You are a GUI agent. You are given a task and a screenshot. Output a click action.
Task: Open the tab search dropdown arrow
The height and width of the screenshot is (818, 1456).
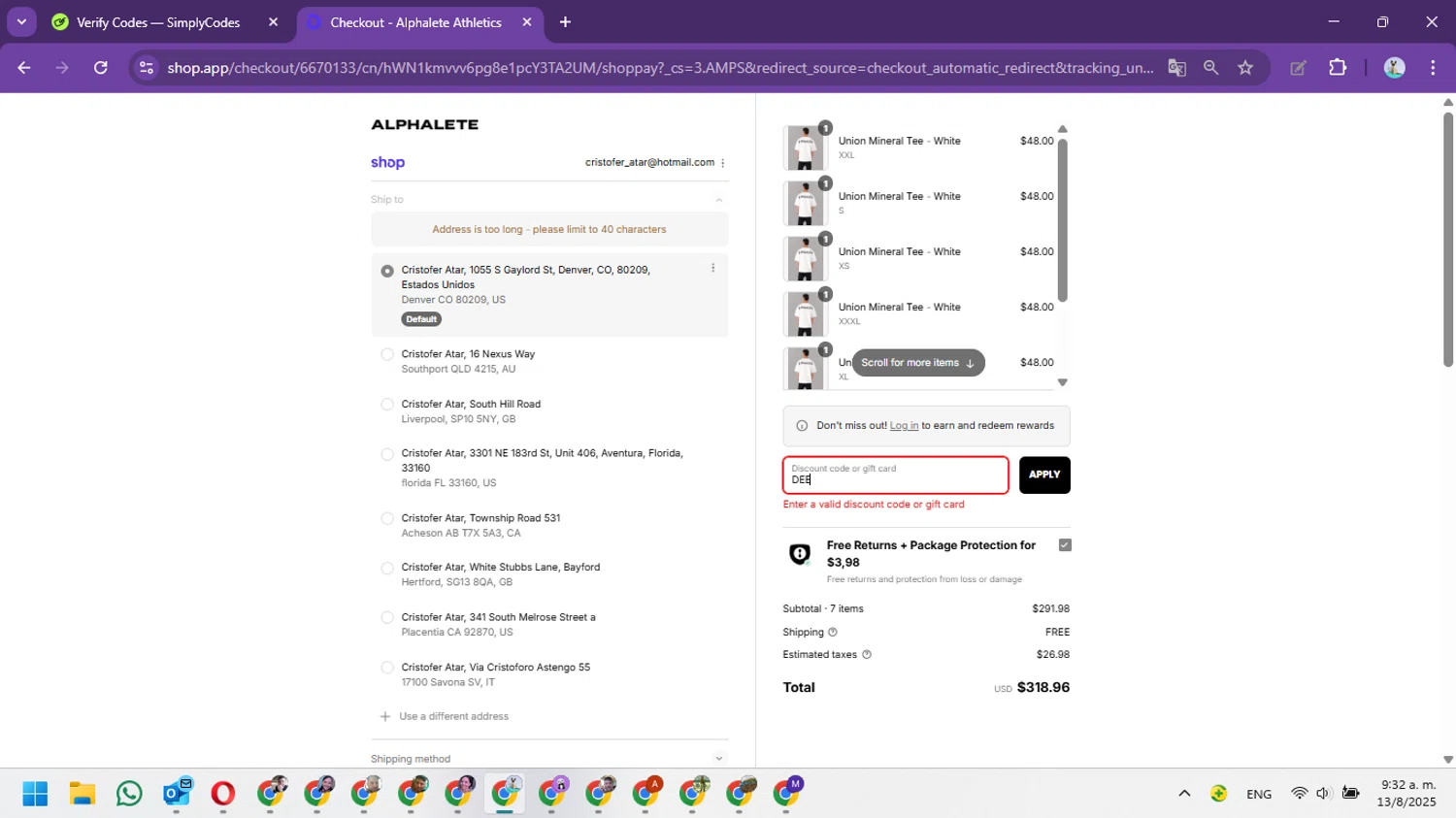(x=21, y=21)
